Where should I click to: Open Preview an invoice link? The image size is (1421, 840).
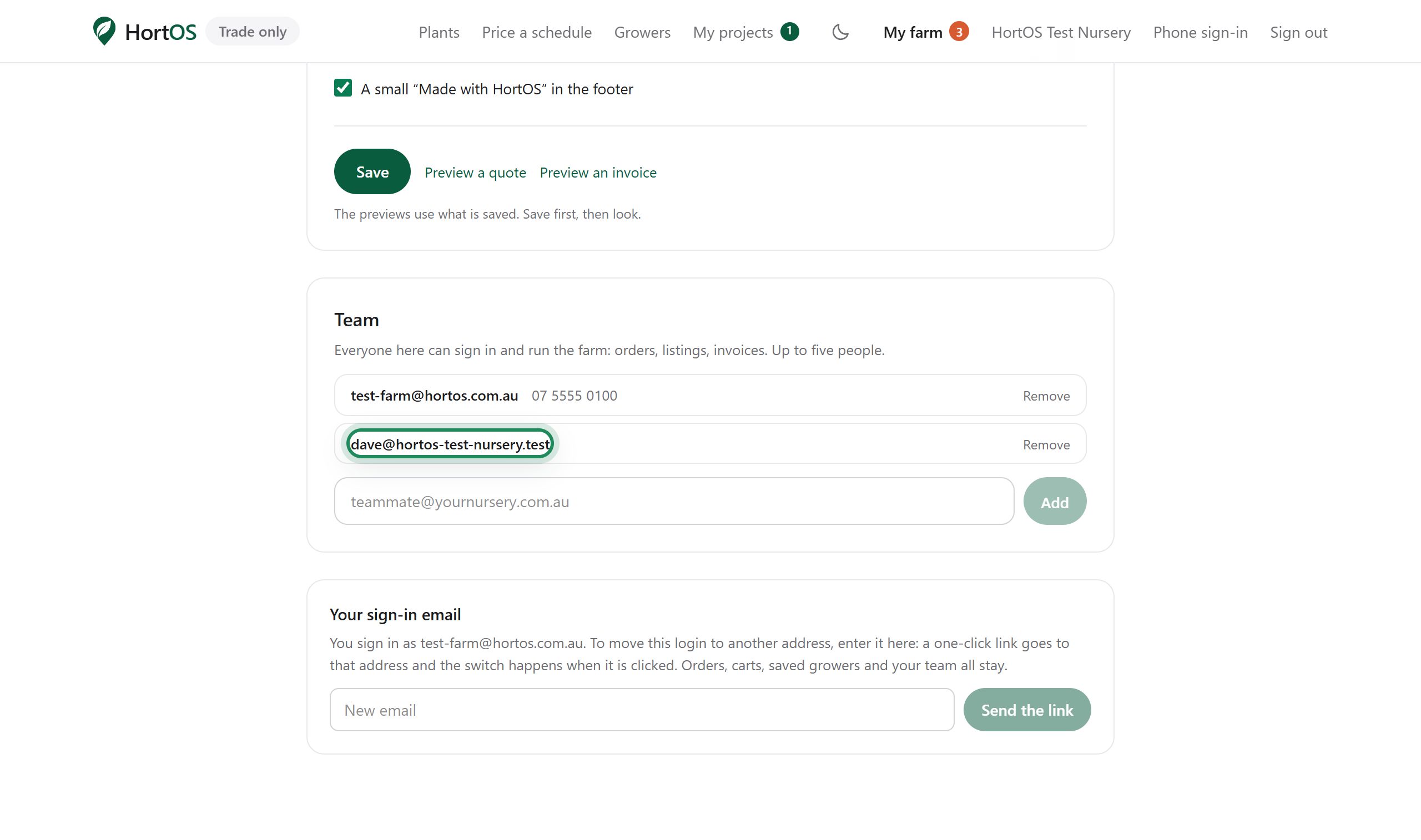pyautogui.click(x=598, y=173)
